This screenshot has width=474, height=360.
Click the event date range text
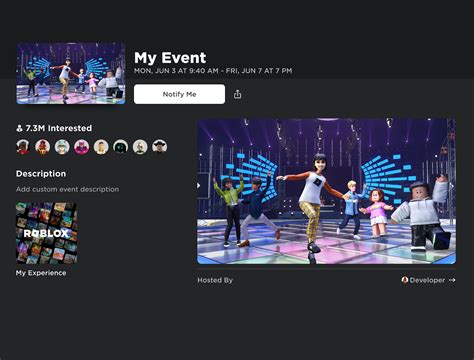(213, 71)
